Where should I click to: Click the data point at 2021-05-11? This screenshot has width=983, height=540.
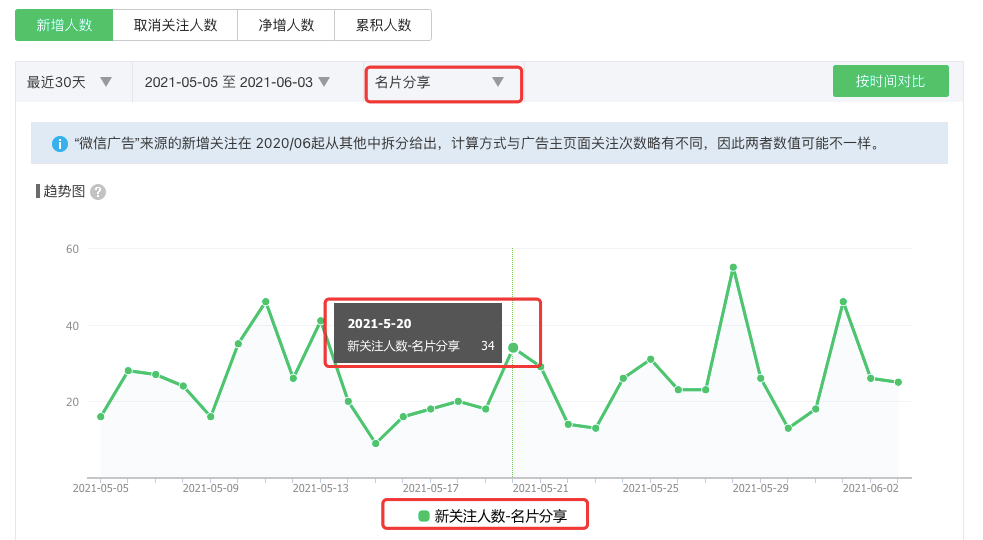tap(266, 302)
